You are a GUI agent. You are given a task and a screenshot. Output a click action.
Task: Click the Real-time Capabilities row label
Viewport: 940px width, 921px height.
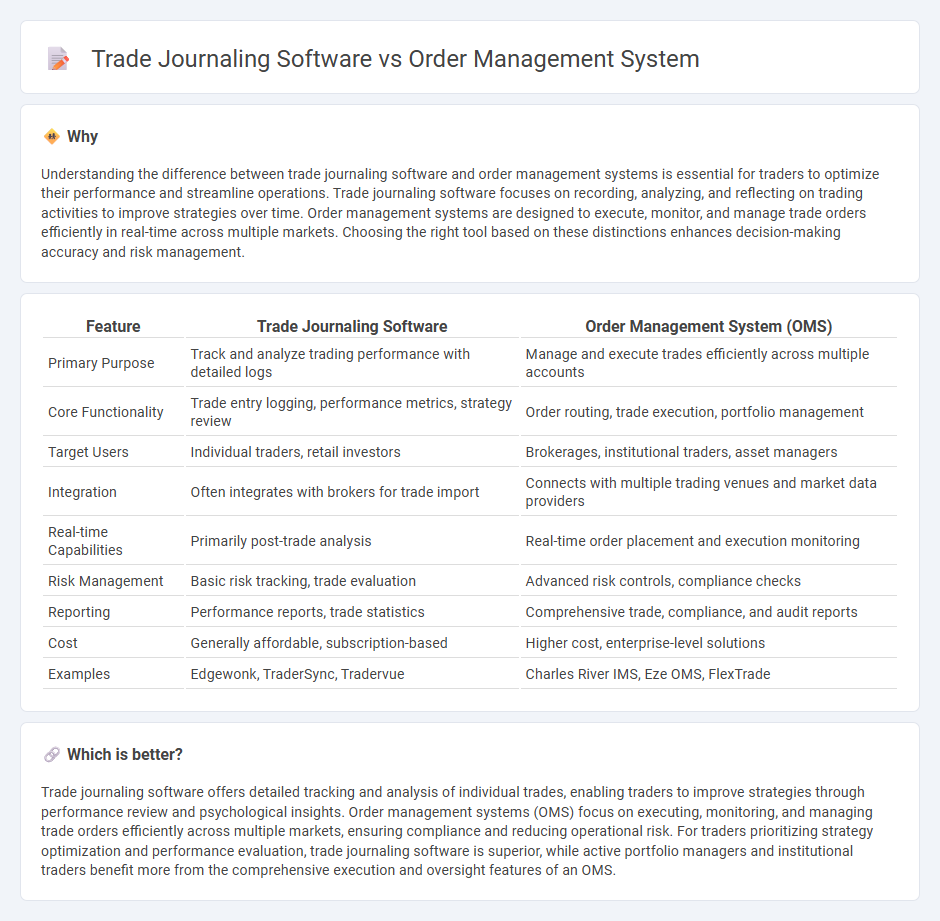point(85,541)
